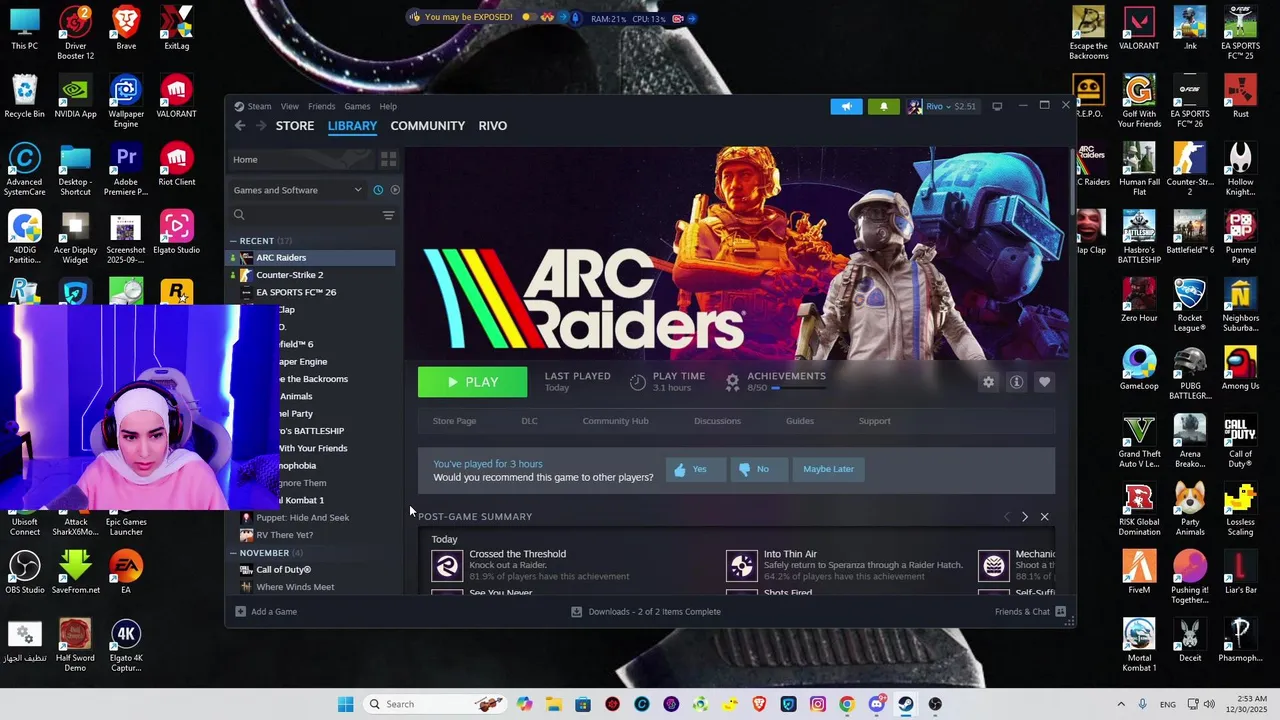The image size is (1280, 720).
Task: Open ARC Raiders Discussions link
Action: point(717,421)
